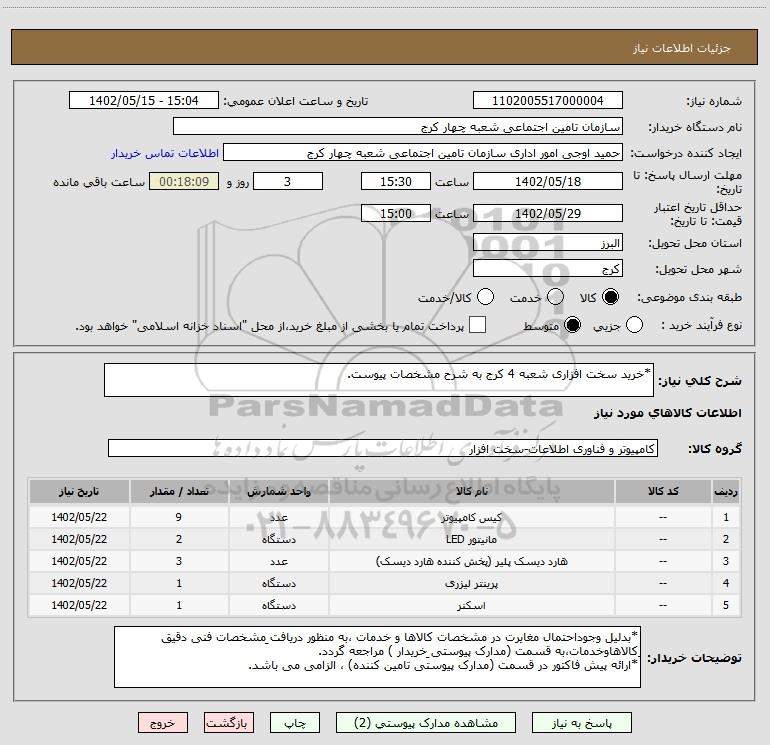This screenshot has height=745, width=770.
Task: Click the remaining time countdown 00:18:09
Action: pyautogui.click(x=184, y=181)
